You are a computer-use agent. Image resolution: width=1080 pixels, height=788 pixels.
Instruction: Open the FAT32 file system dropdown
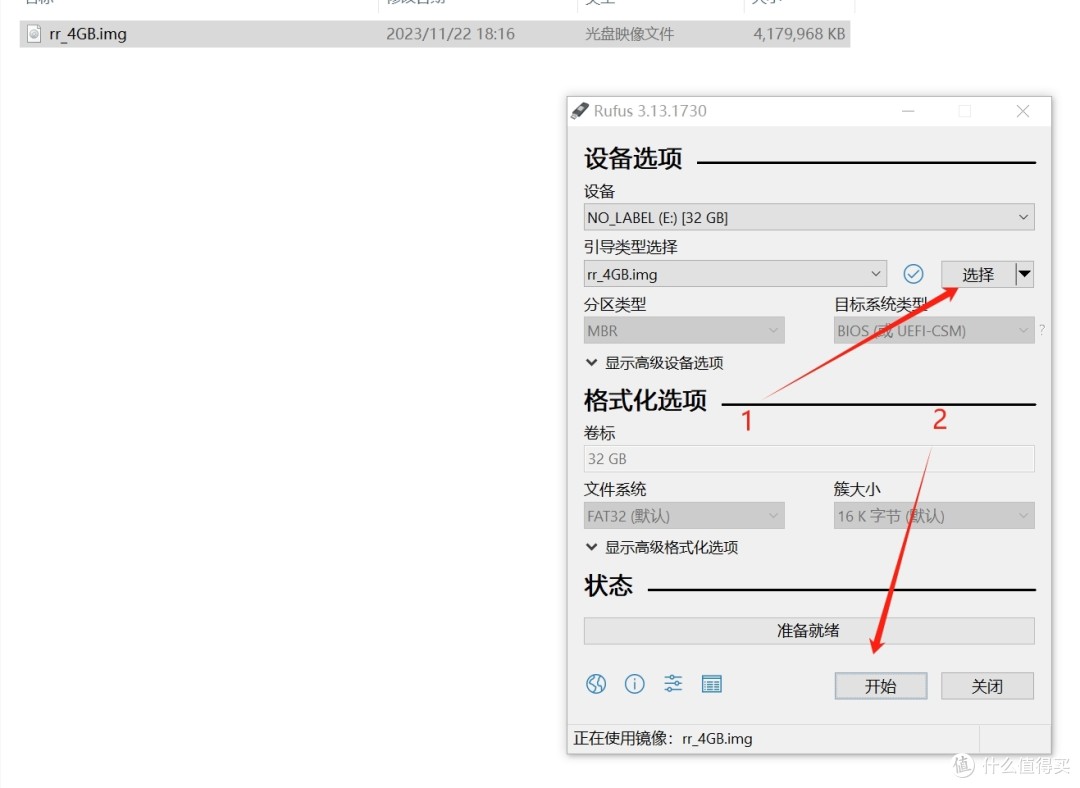[684, 516]
